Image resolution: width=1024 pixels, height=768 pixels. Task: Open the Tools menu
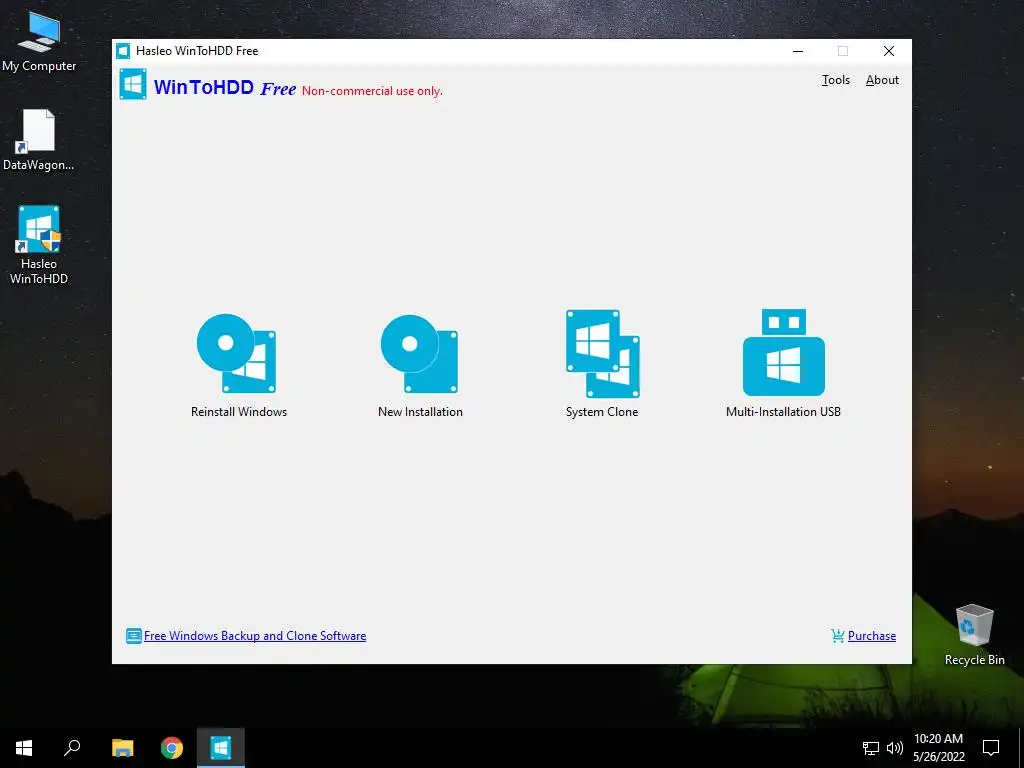835,80
